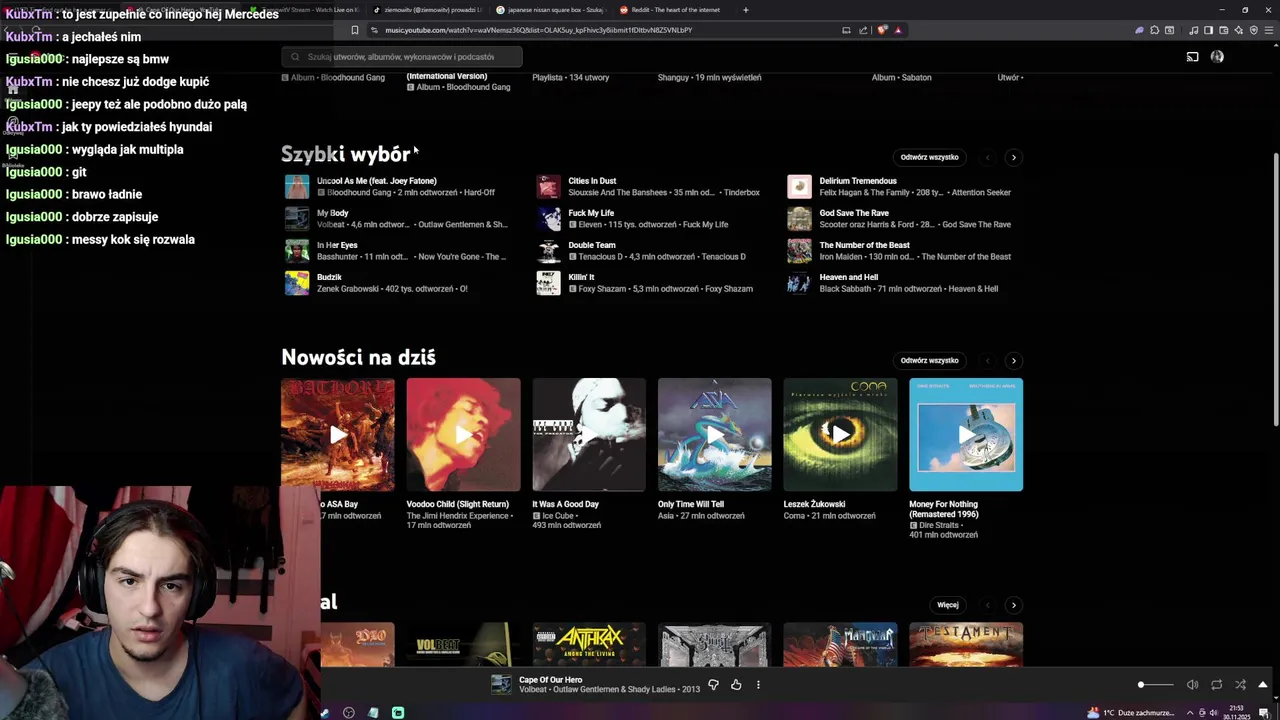Play all in Nowości na dziś section
Viewport: 1280px width, 720px height.
[x=929, y=360]
